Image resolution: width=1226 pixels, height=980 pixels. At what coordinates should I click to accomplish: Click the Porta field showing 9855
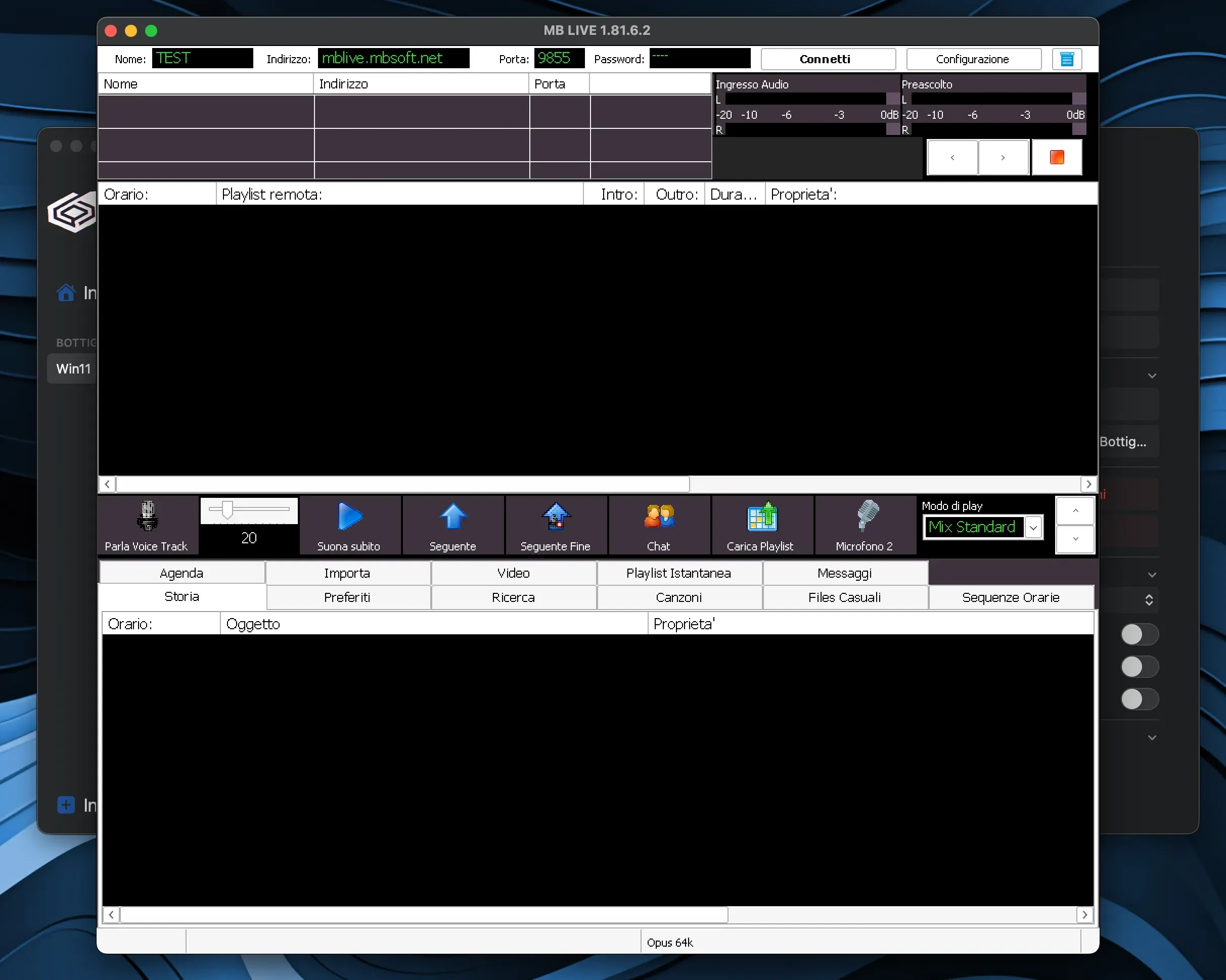[x=559, y=58]
